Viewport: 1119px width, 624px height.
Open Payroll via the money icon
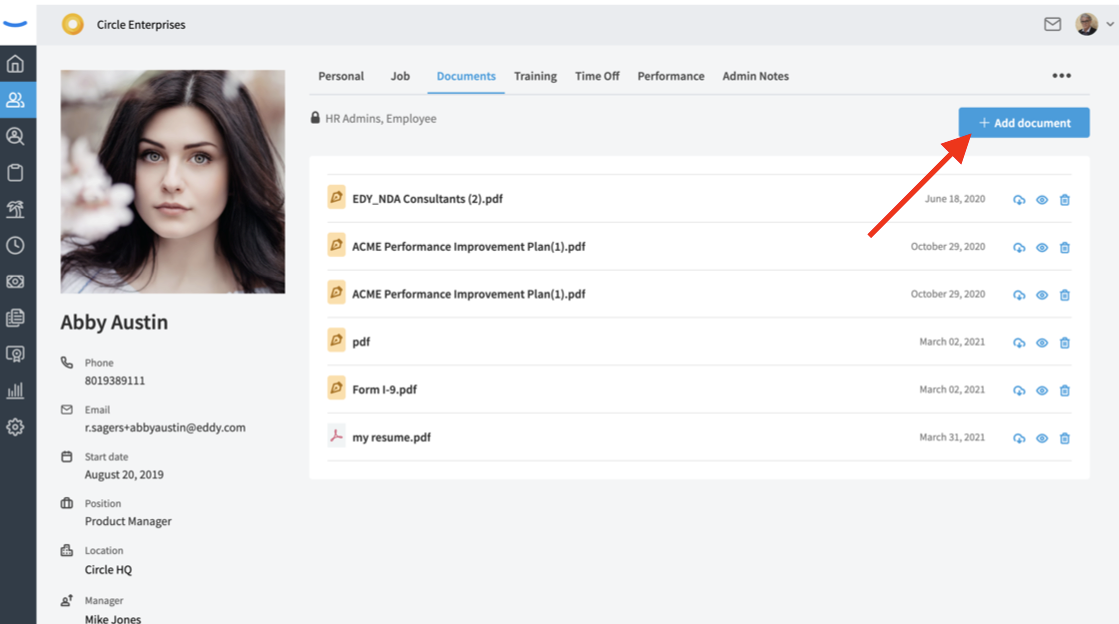pos(17,281)
